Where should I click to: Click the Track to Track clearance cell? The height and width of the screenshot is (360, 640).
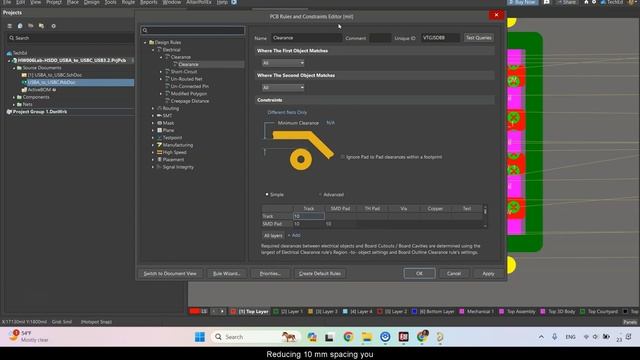(x=309, y=216)
